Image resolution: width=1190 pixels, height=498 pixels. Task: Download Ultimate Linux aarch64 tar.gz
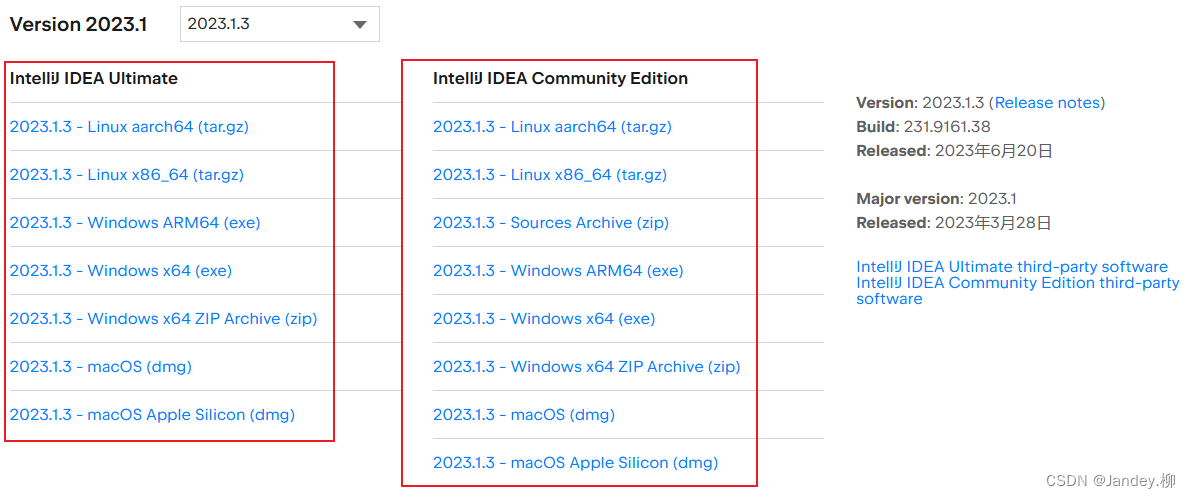click(129, 127)
